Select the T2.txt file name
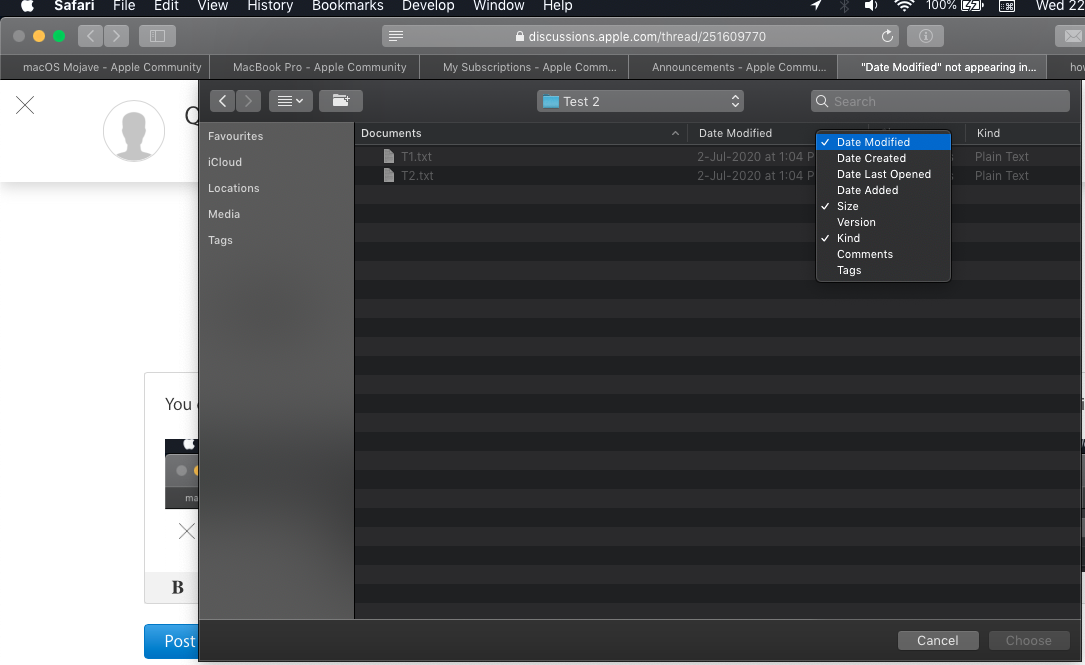The width and height of the screenshot is (1085, 665). (417, 176)
